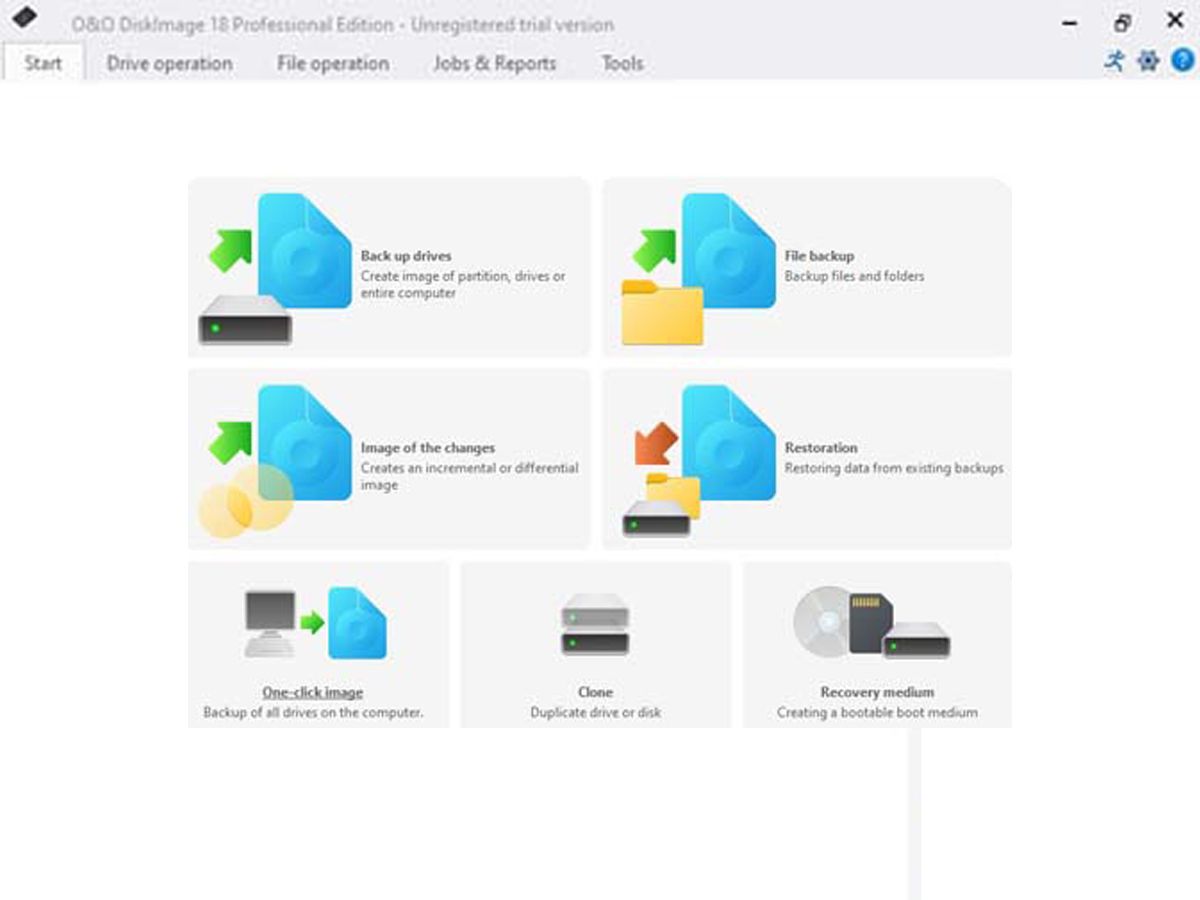Select the Back up drives title
The height and width of the screenshot is (900, 1200).
pos(406,256)
